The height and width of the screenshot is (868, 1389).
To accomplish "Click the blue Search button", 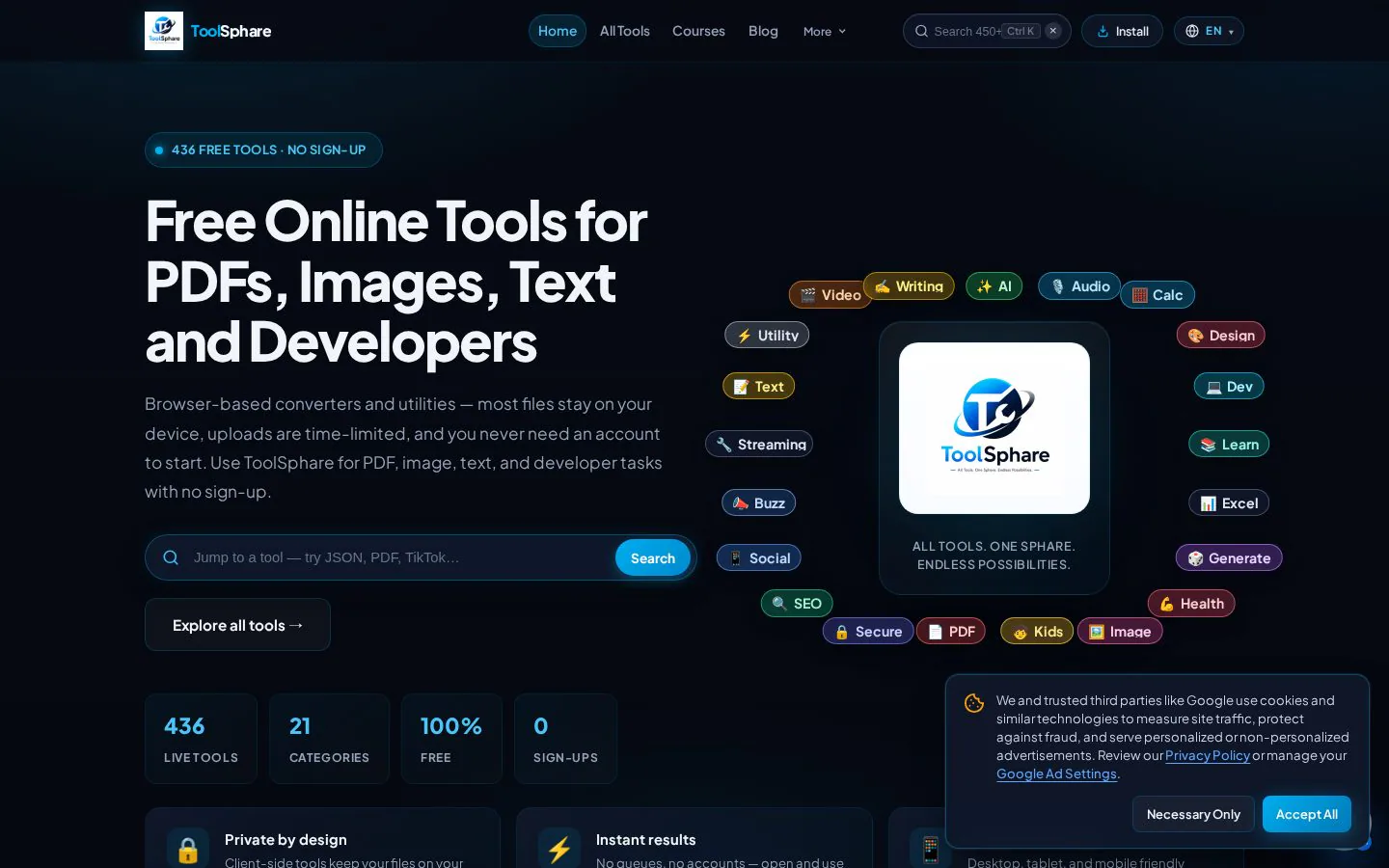I will pyautogui.click(x=653, y=558).
